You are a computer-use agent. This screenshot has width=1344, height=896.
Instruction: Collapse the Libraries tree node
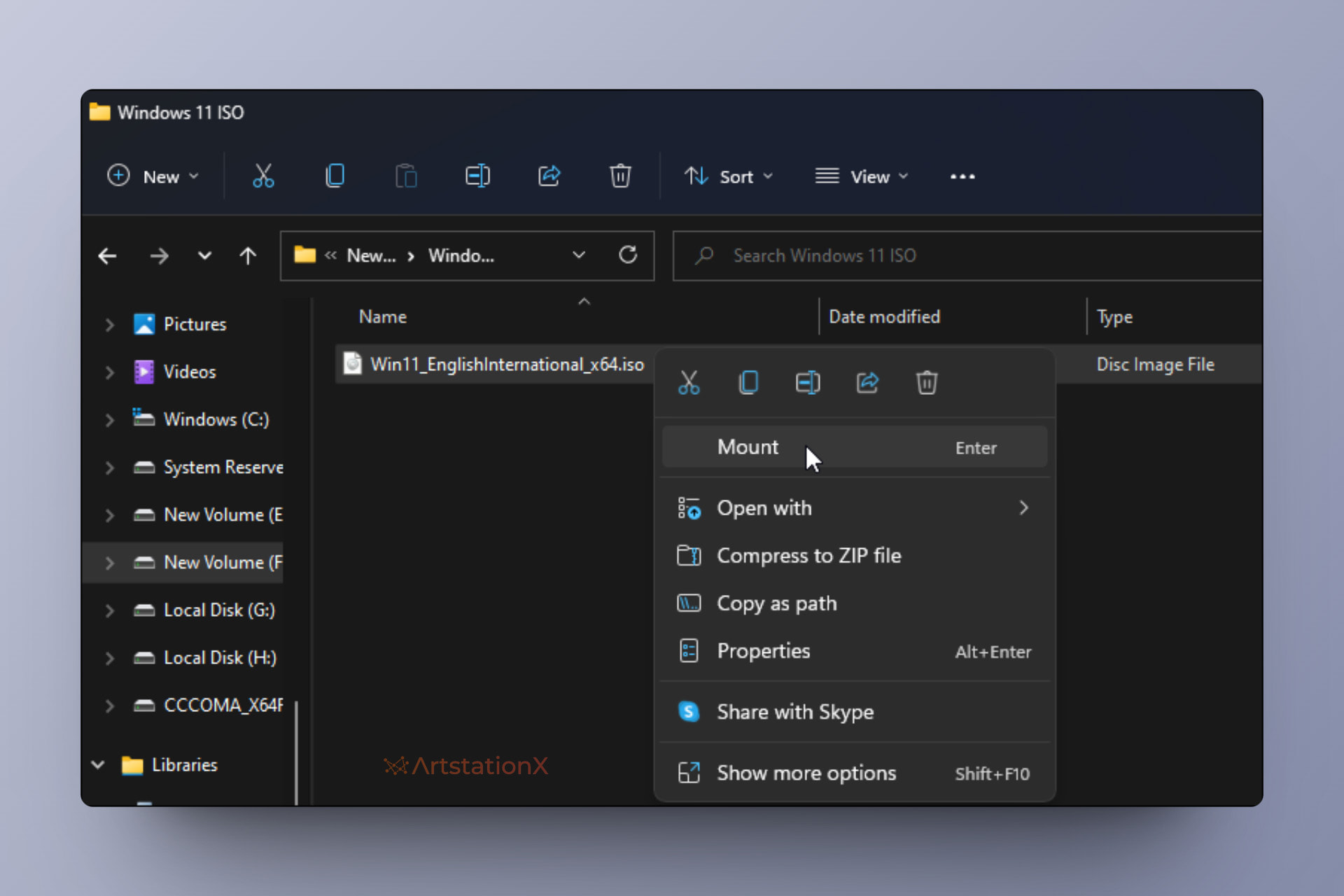98,765
